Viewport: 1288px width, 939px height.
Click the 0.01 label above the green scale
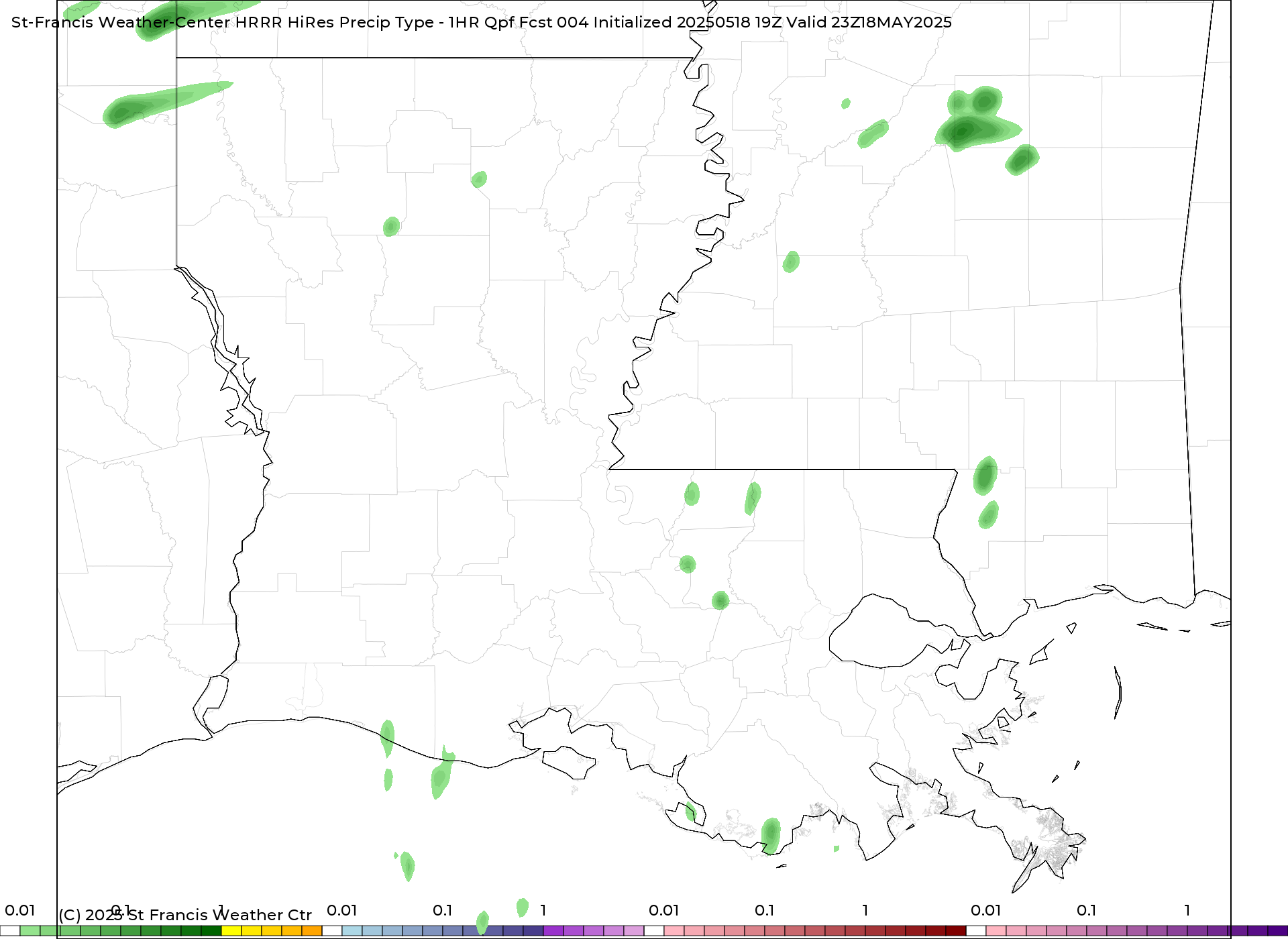(x=19, y=910)
